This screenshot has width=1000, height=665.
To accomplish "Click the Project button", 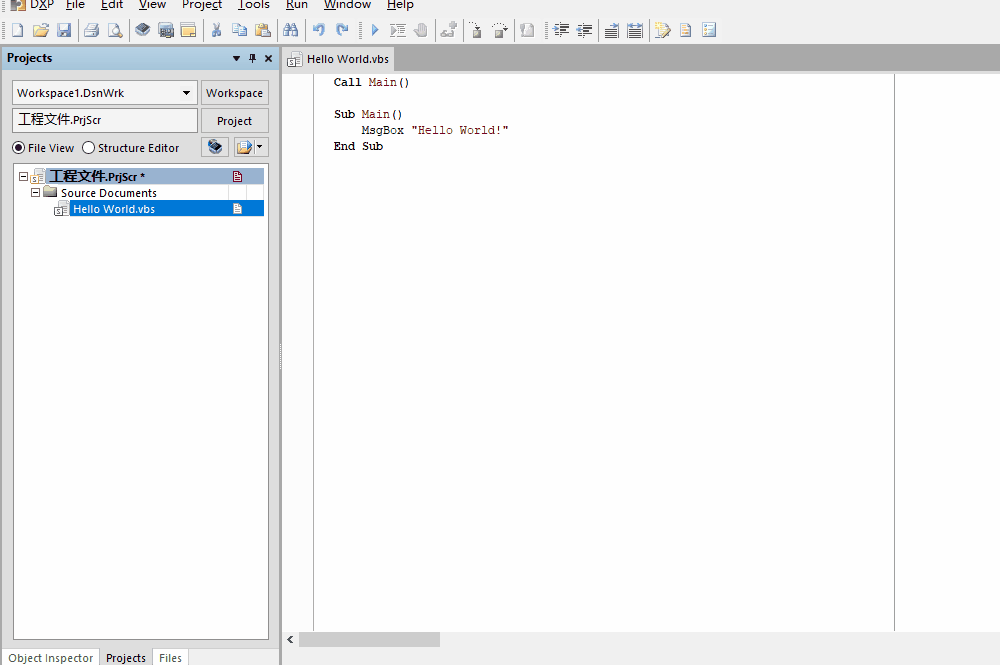I will (x=234, y=121).
